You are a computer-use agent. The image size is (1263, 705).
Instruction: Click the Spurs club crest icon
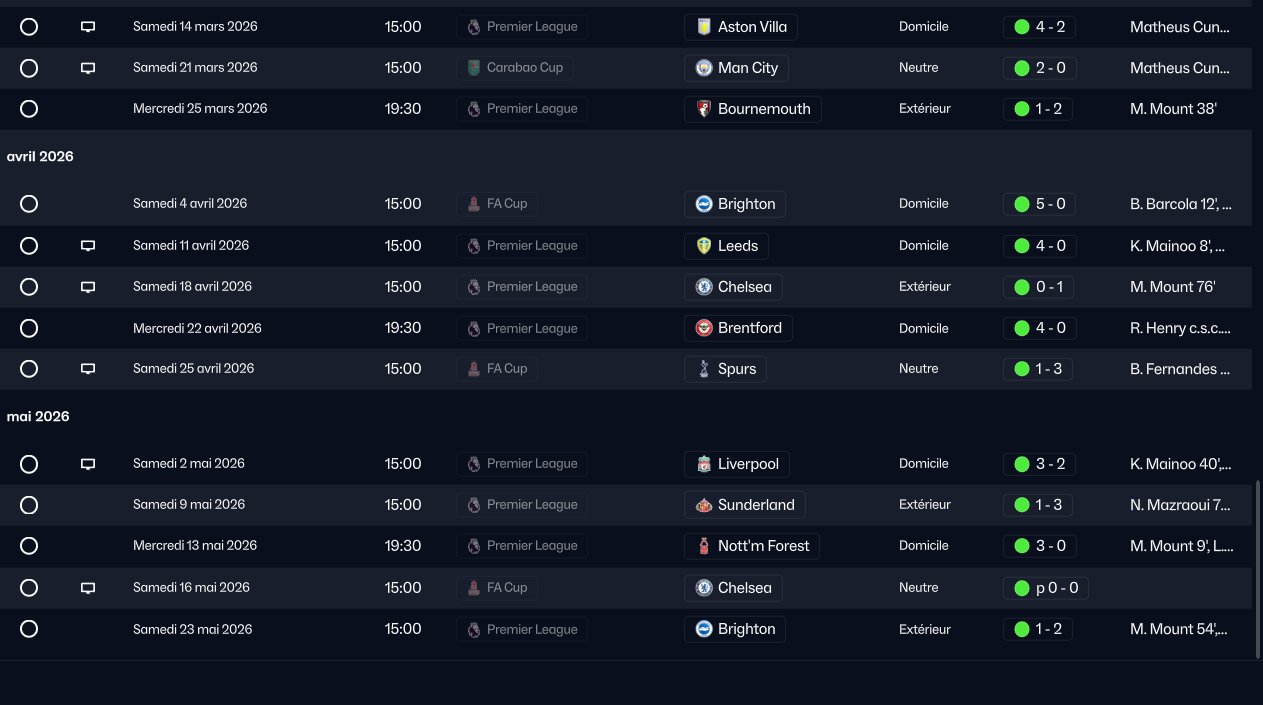(704, 369)
